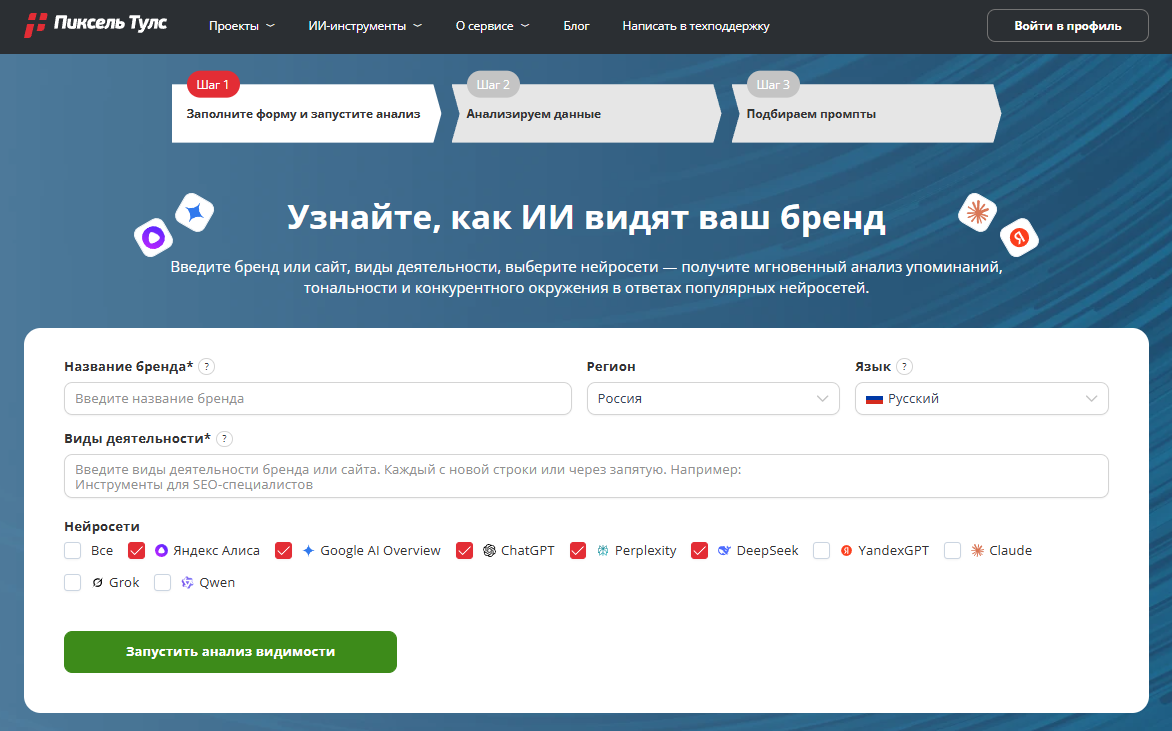Viewport: 1172px width, 731px height.
Task: Click the Пиксель Тулс logo
Action: tap(96, 25)
